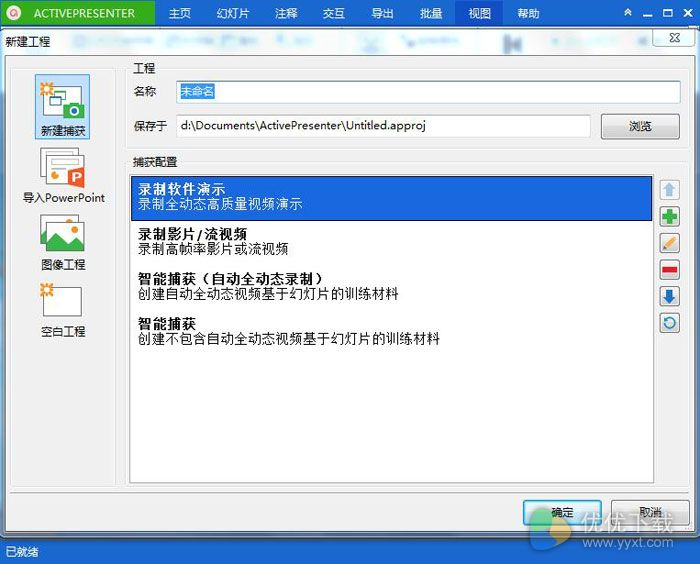Screen dimensions: 700x564
Task: Select 智能捕获（自动全动态录制）profile
Action: [392, 287]
